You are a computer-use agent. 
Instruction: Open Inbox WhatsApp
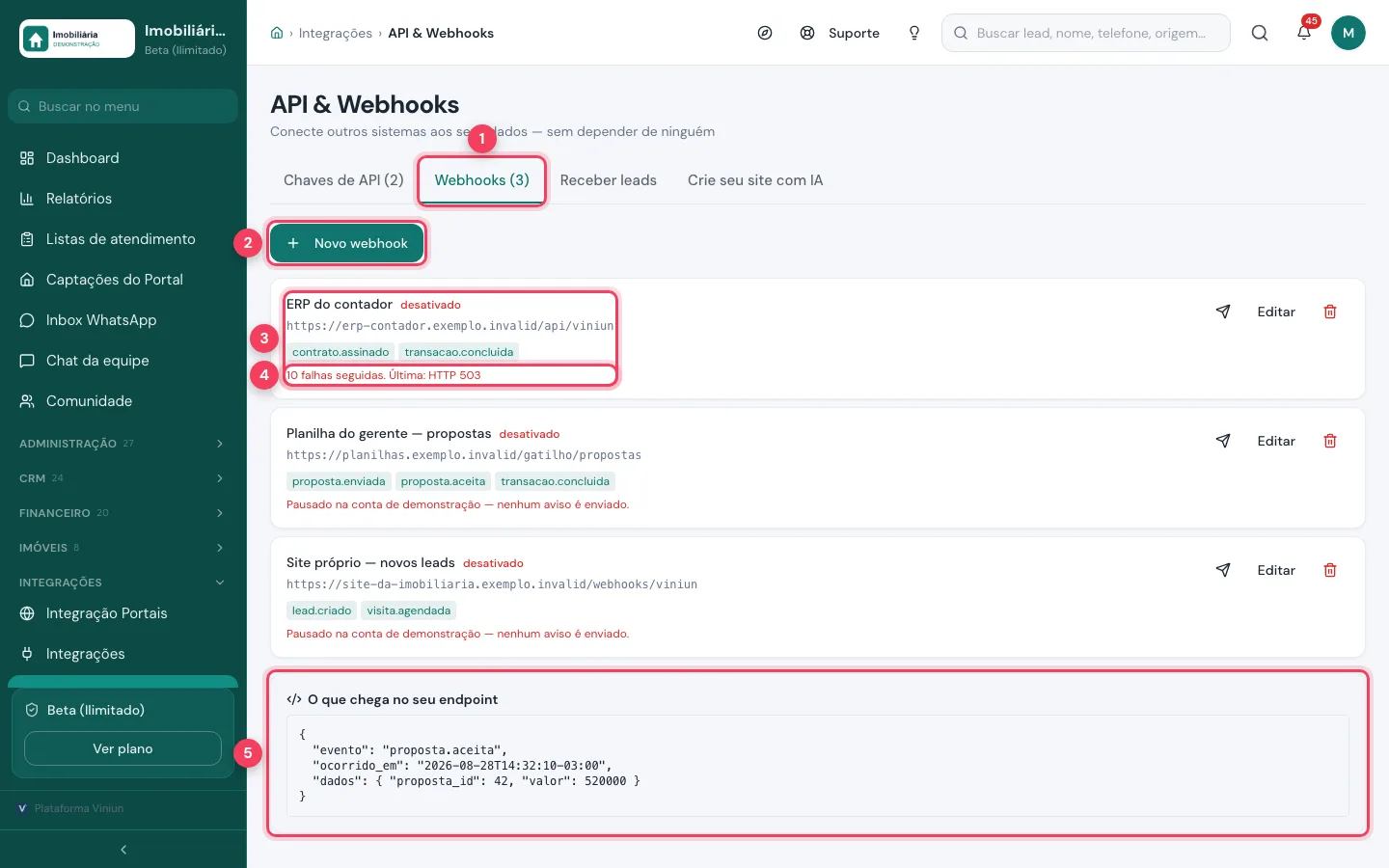[123, 320]
